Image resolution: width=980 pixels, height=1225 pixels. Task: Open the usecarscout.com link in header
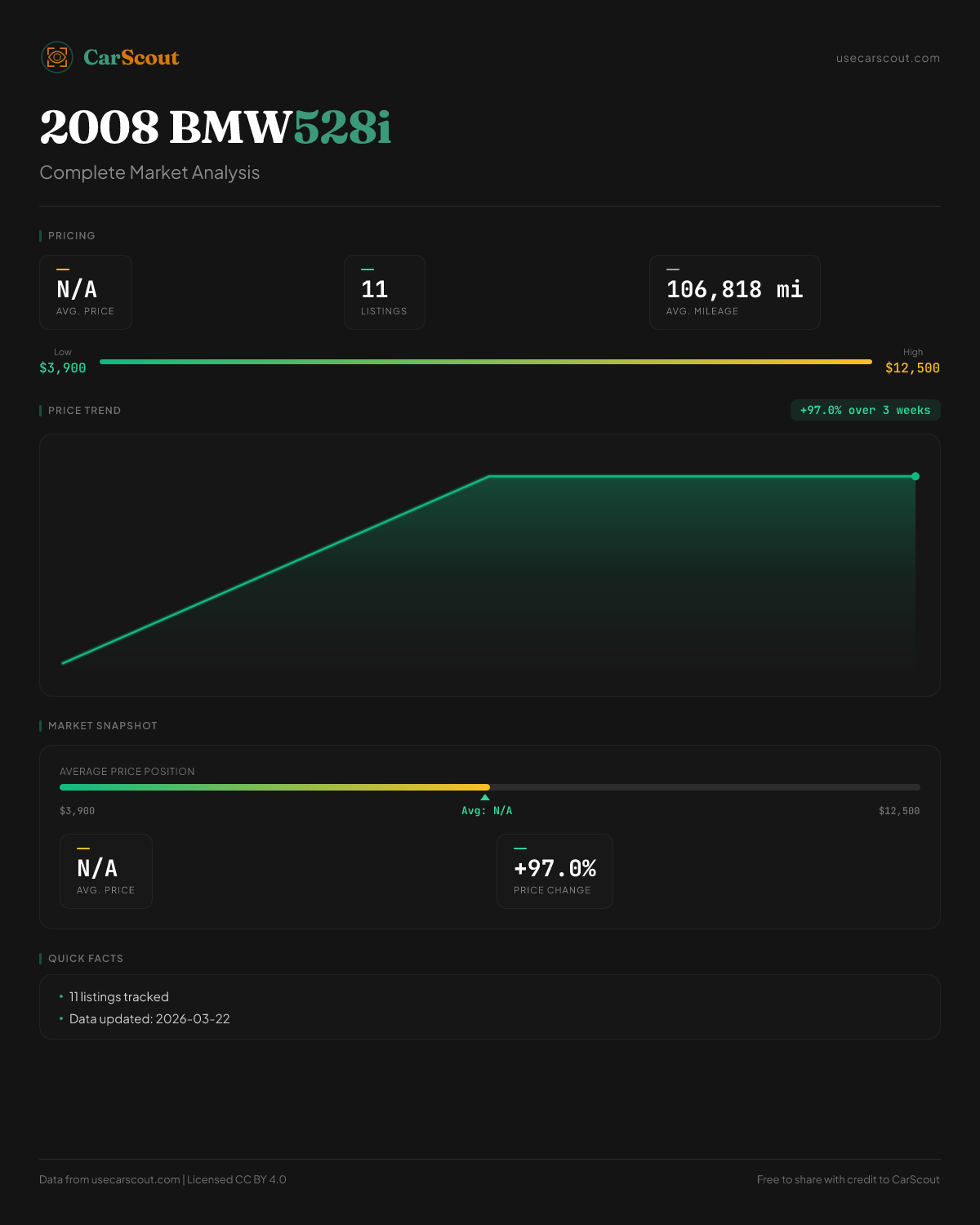(888, 58)
